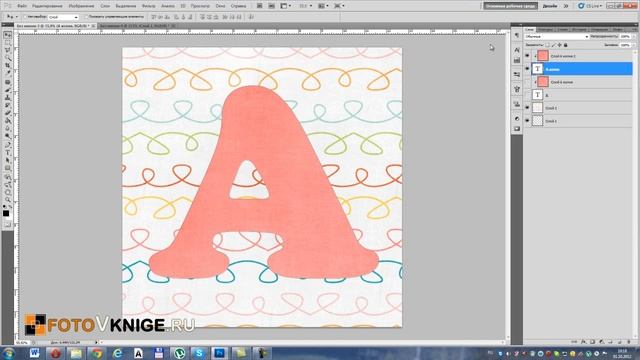640x360 pixels.
Task: Hide the Слой 1 layer
Action: click(527, 121)
